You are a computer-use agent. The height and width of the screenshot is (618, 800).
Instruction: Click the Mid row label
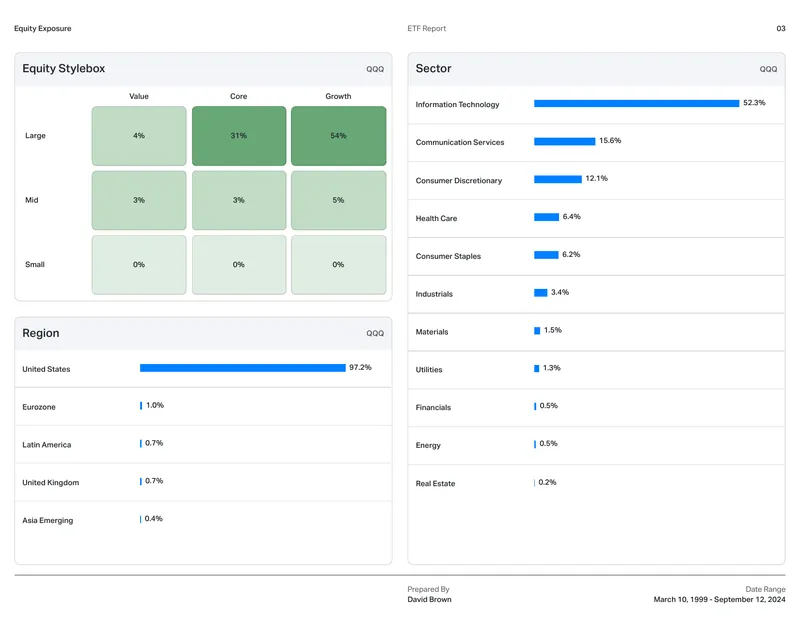[32, 200]
